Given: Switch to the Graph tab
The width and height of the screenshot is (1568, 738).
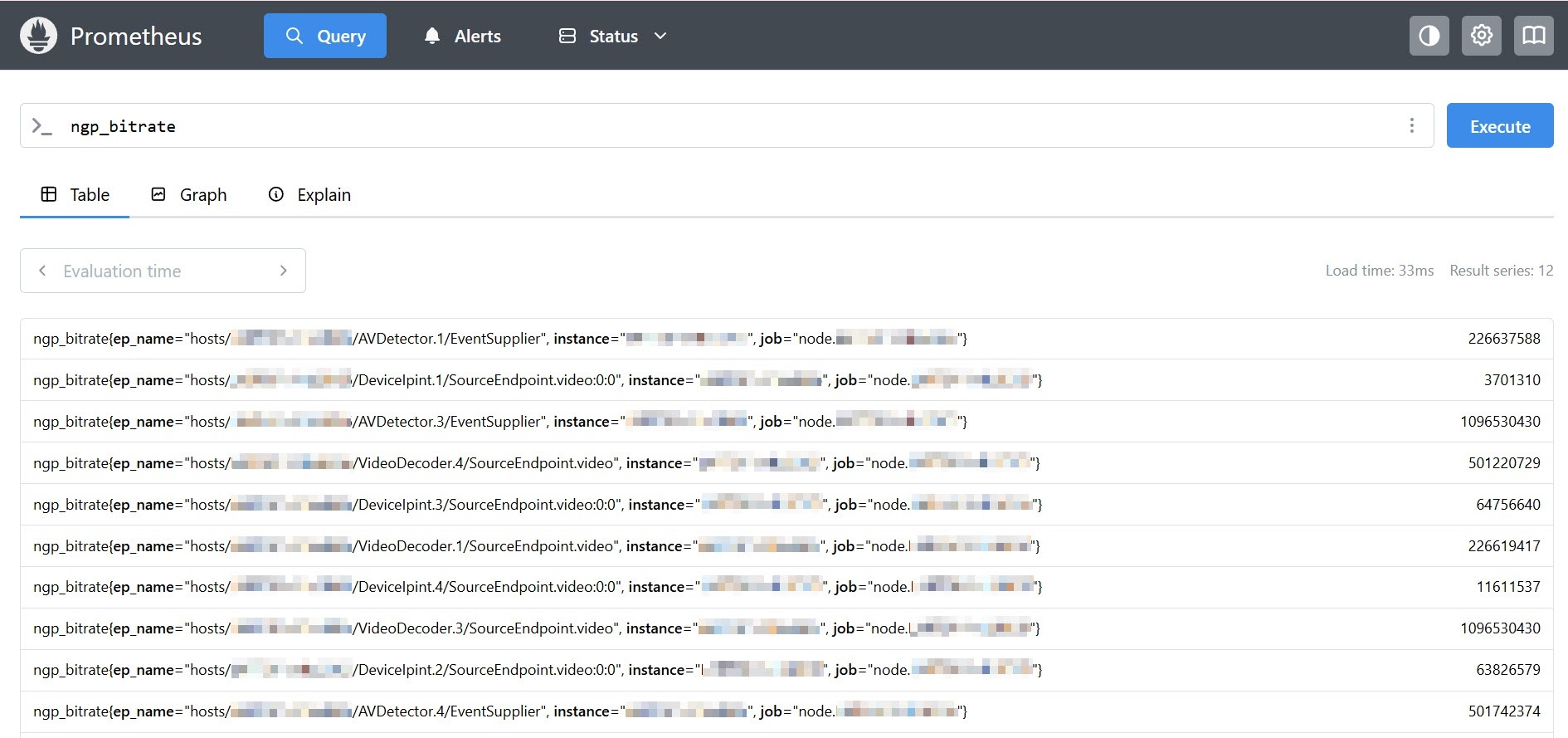Looking at the screenshot, I should (189, 194).
